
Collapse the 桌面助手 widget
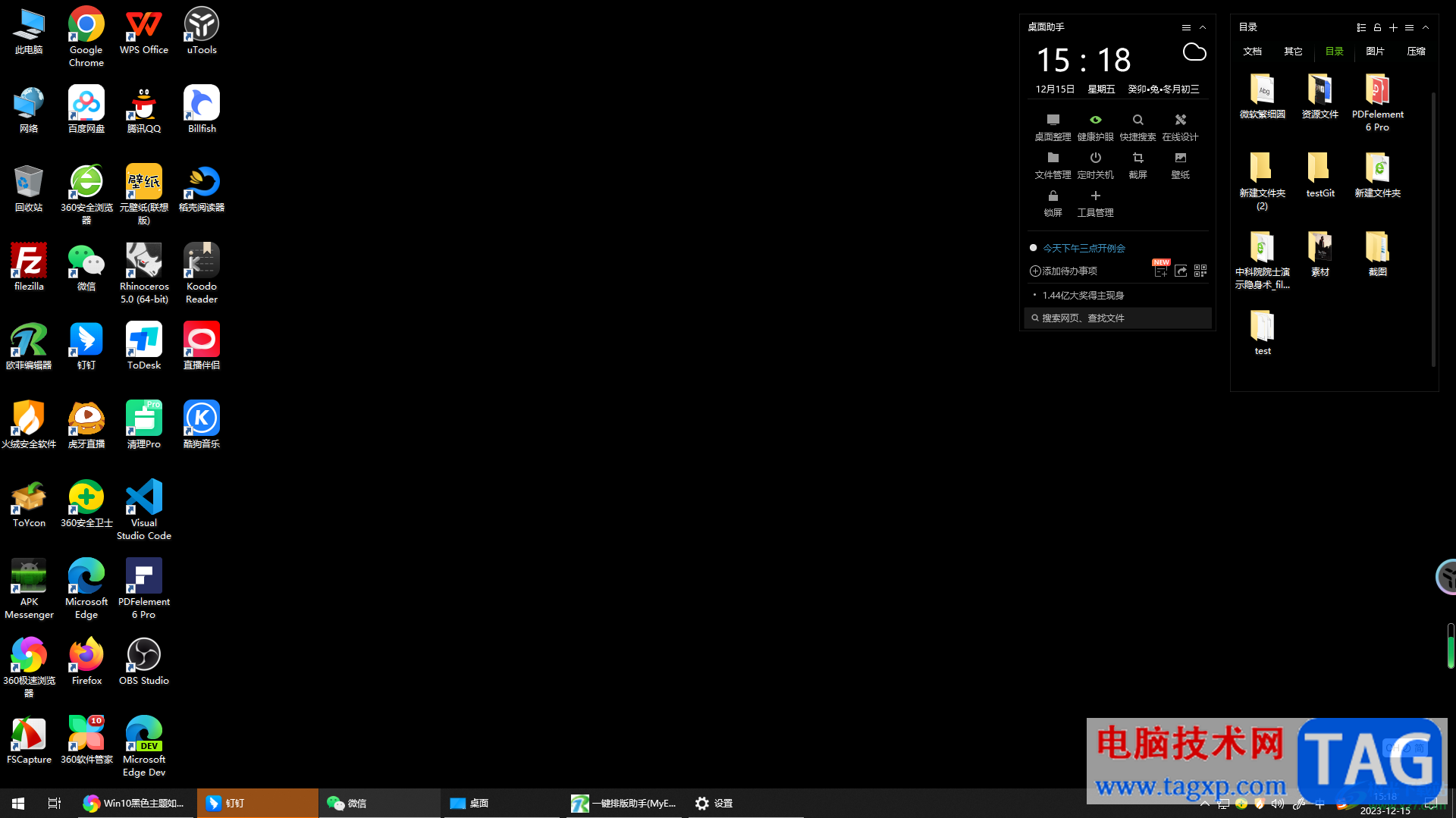1203,27
